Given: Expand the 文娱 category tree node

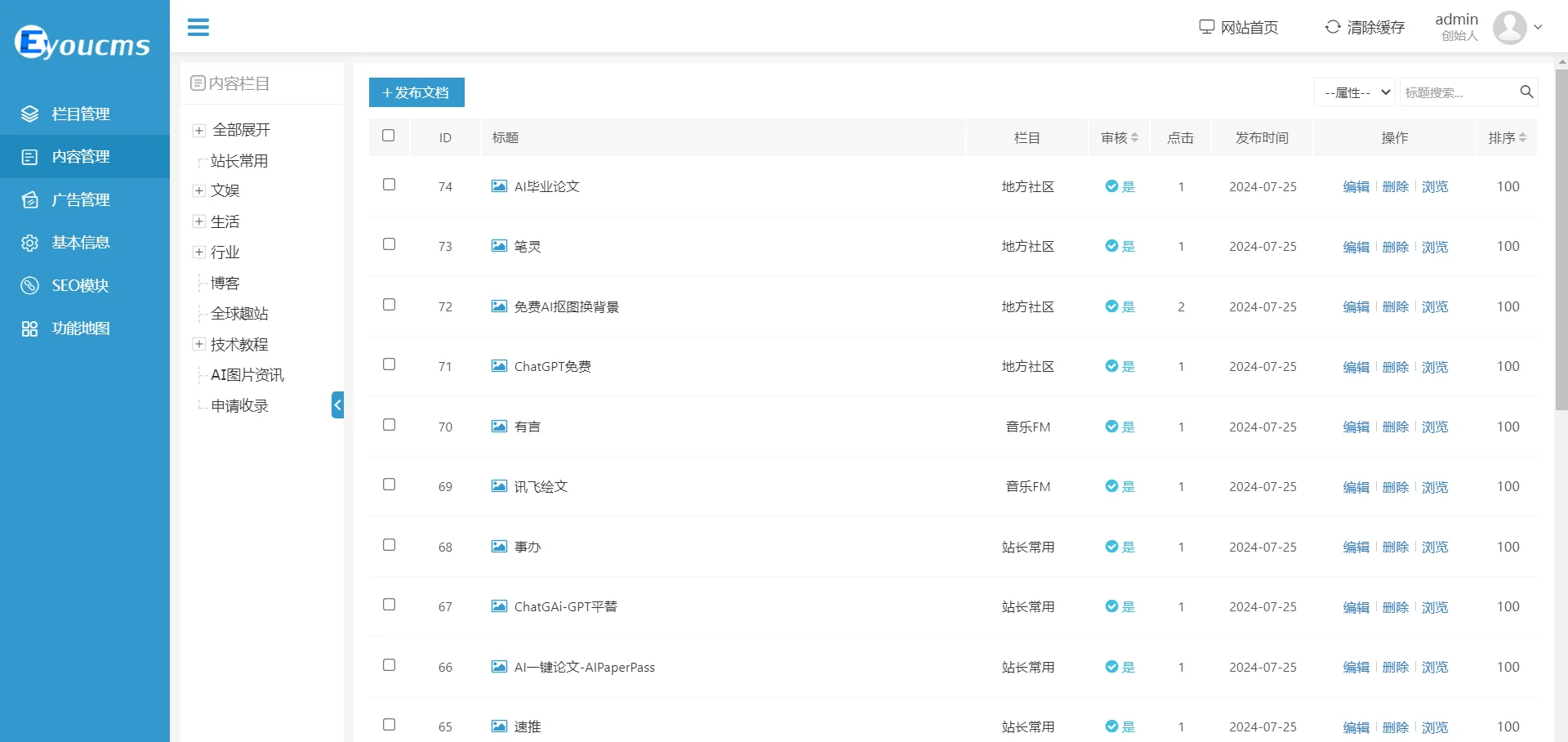Looking at the screenshot, I should tap(198, 190).
